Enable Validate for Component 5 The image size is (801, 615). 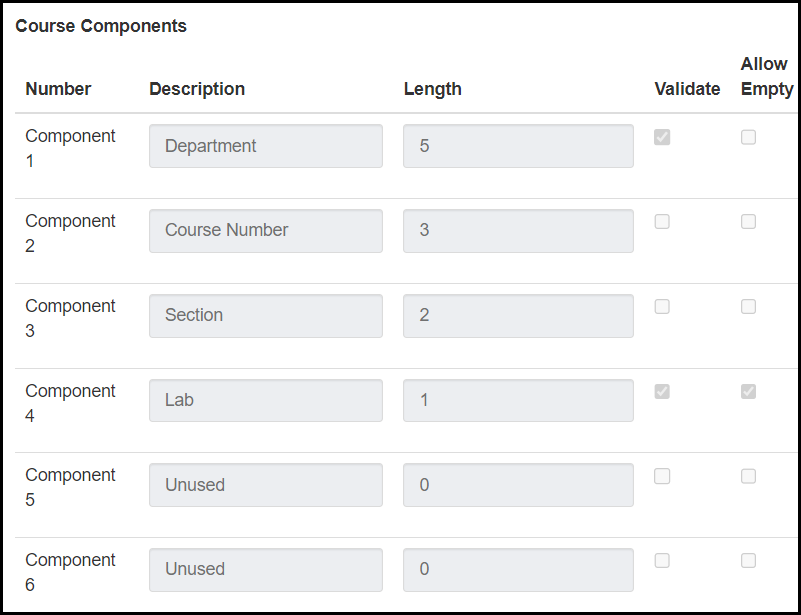coord(662,476)
